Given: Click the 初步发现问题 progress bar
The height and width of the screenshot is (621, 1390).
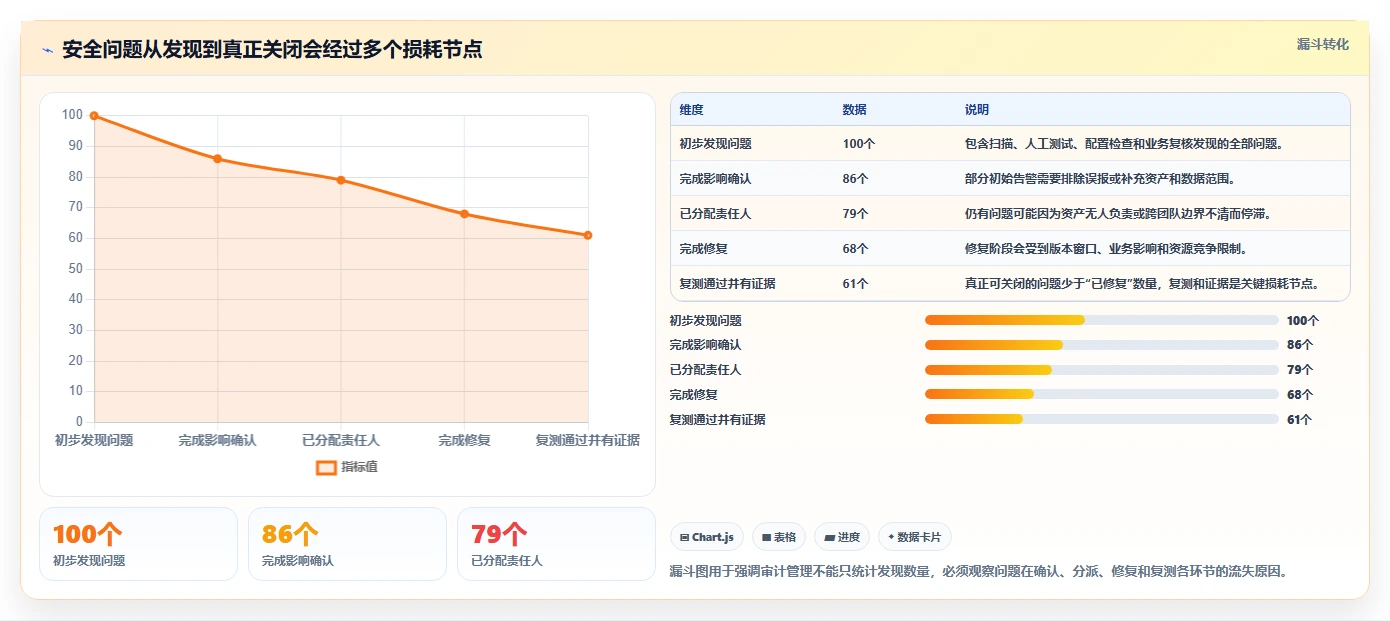Looking at the screenshot, I should [1102, 320].
